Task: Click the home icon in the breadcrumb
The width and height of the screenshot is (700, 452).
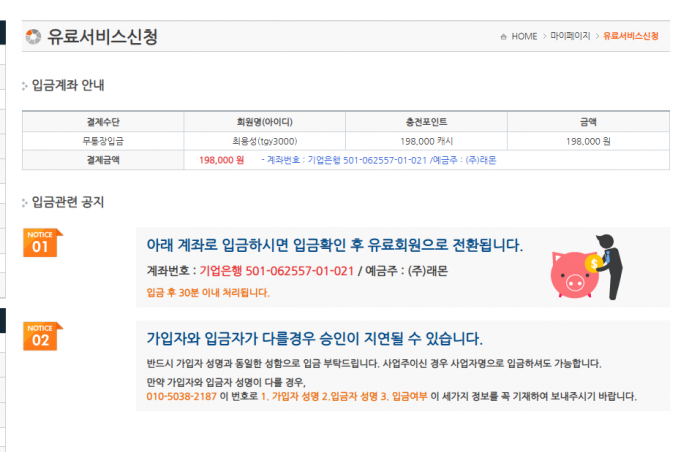Action: pyautogui.click(x=503, y=37)
